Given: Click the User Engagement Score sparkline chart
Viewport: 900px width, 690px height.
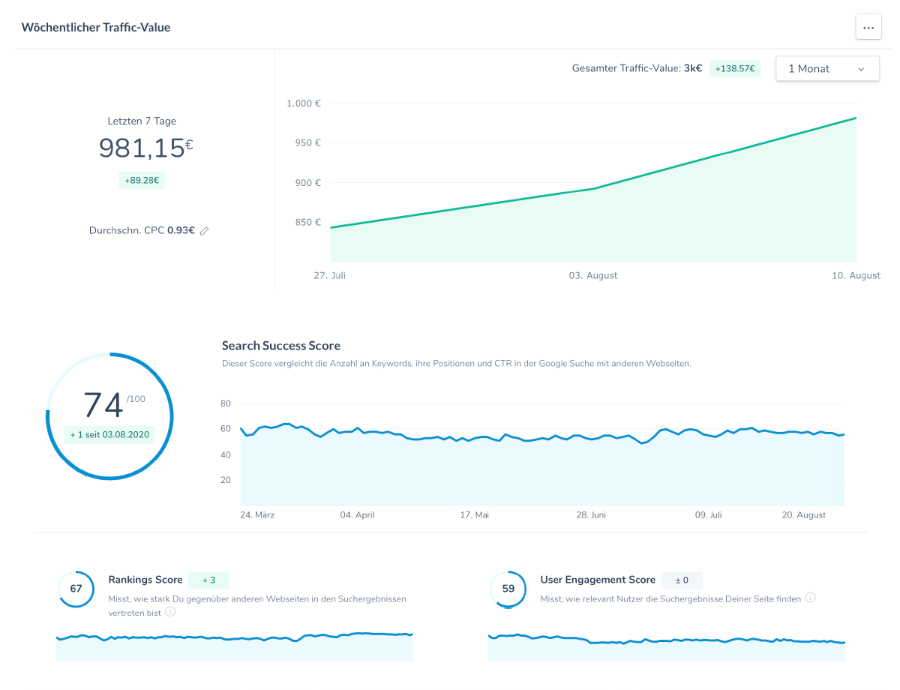Looking at the screenshot, I should point(666,647).
